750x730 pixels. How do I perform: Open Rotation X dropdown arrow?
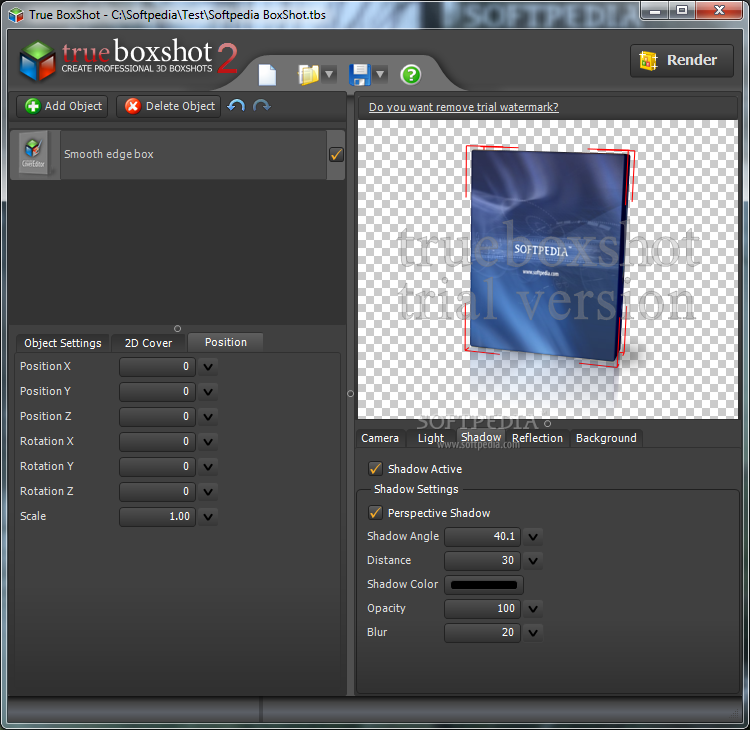pos(208,442)
